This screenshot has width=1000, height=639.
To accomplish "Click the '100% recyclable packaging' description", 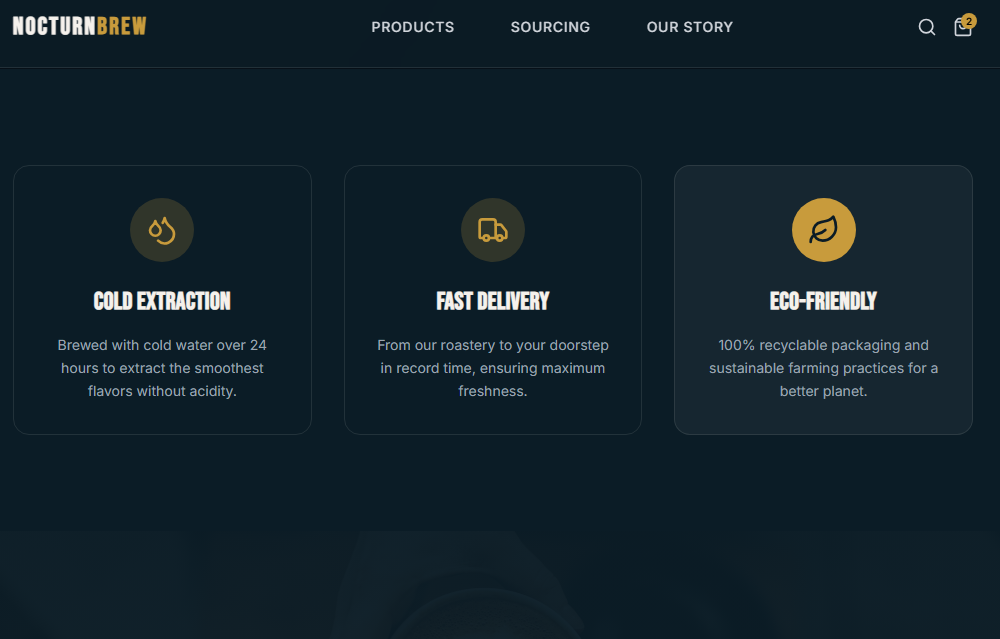I will 823,368.
